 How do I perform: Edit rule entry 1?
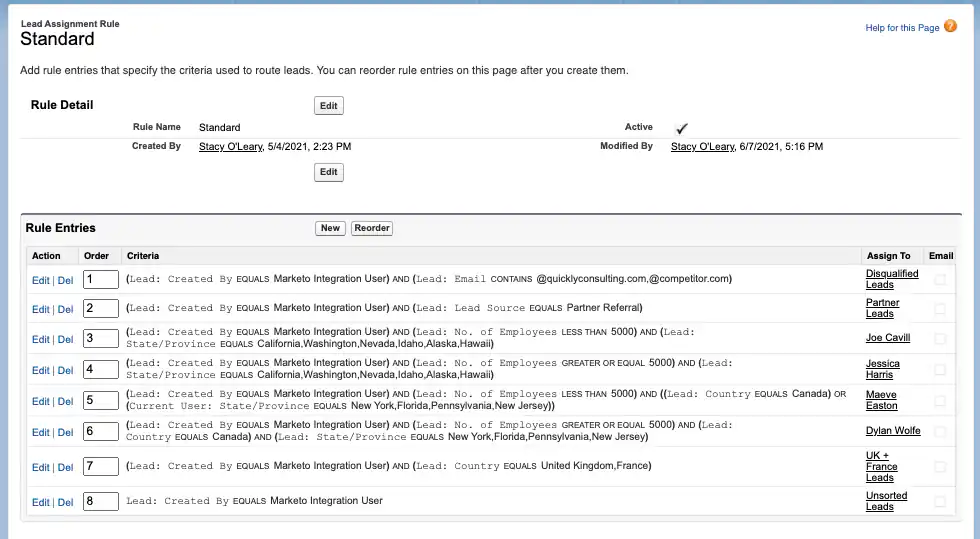point(41,280)
